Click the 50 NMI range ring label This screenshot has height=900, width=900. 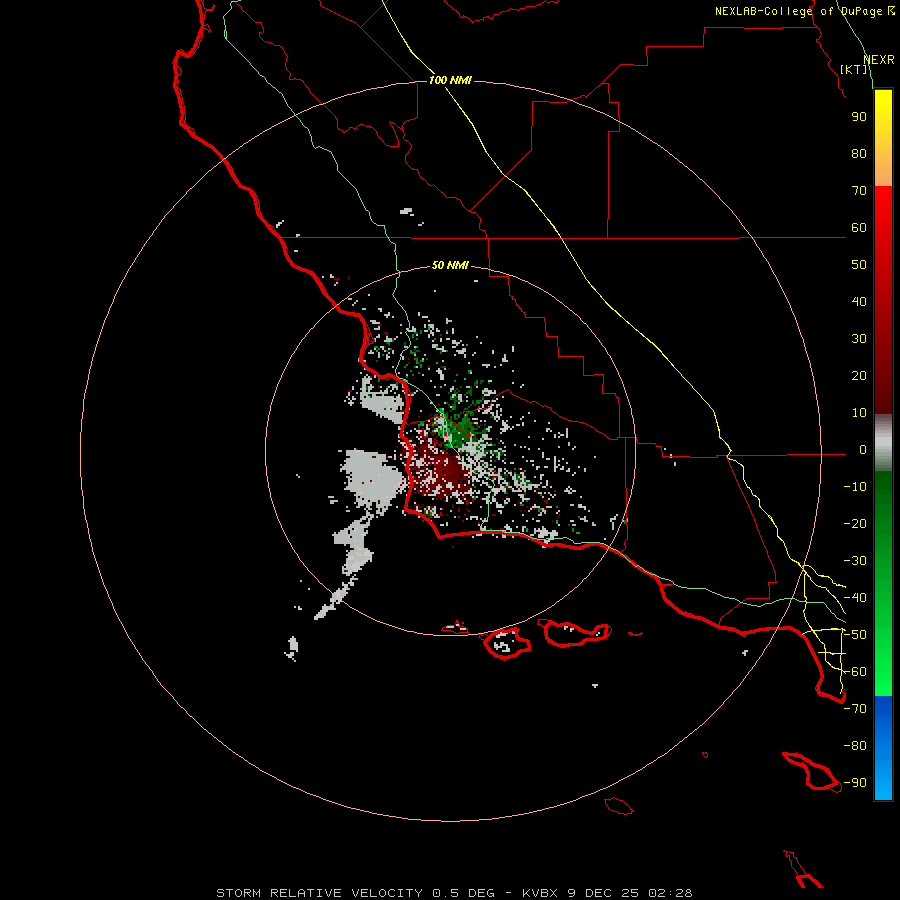(451, 265)
